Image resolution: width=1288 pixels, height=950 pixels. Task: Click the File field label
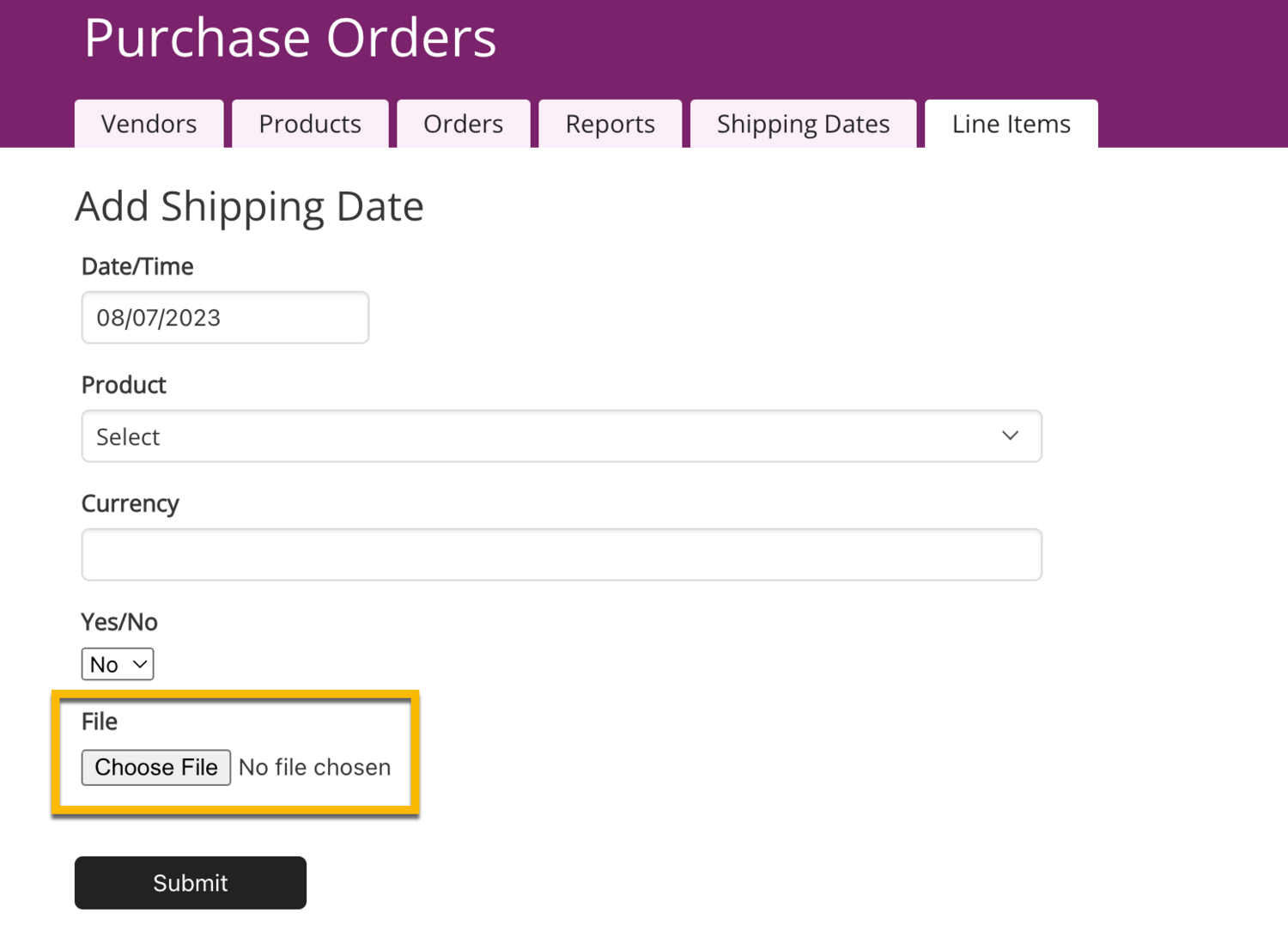[100, 722]
